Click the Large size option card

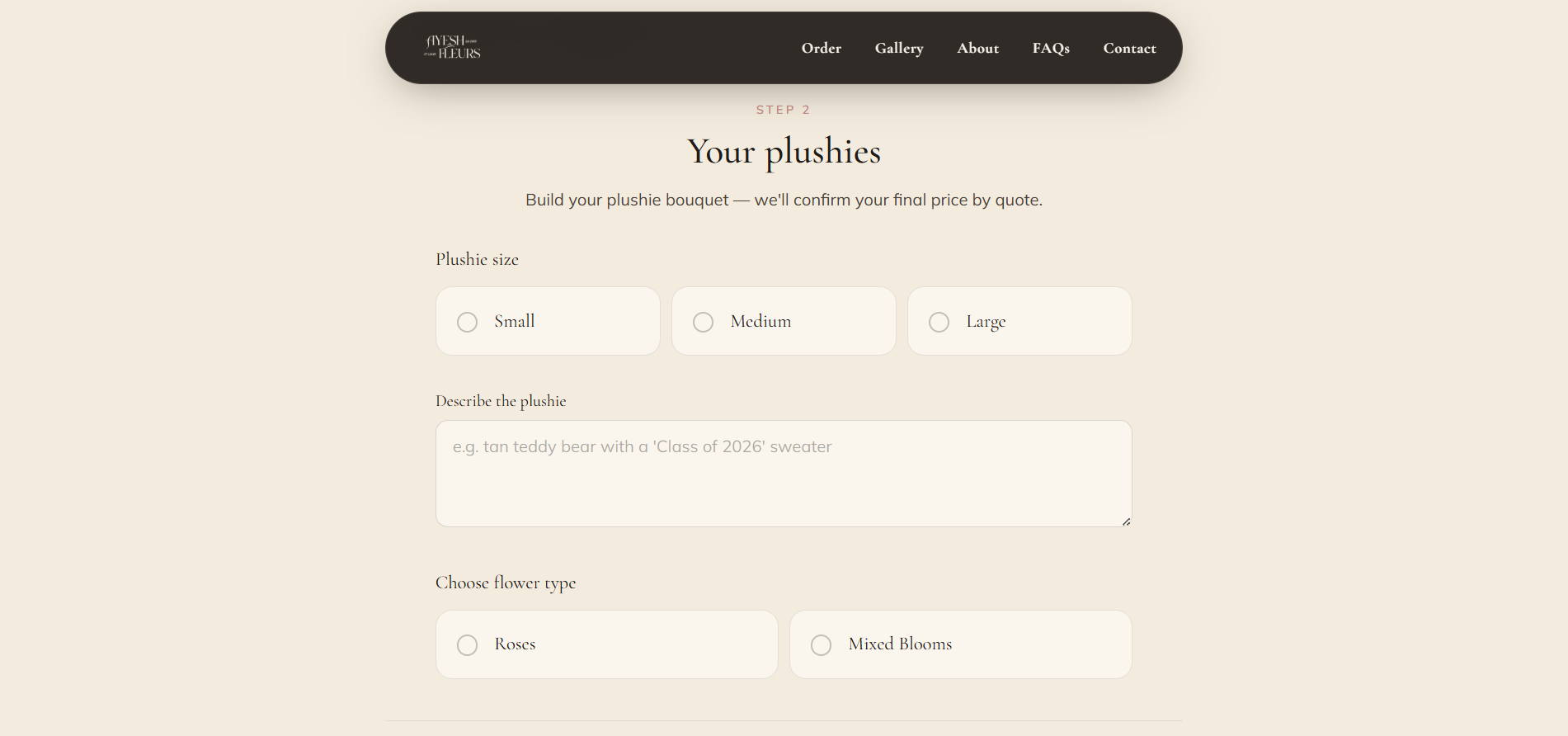pos(1019,321)
